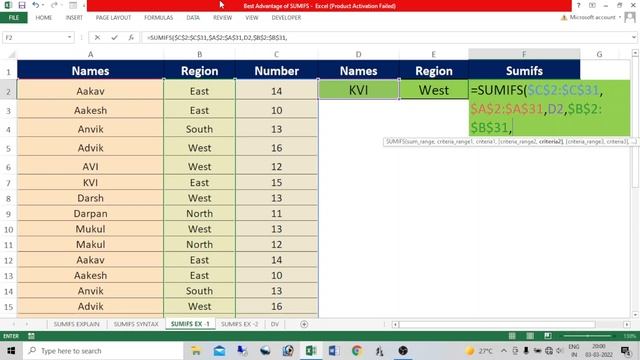
Task: Switch to Normal view icon in status bar
Action: (512, 336)
